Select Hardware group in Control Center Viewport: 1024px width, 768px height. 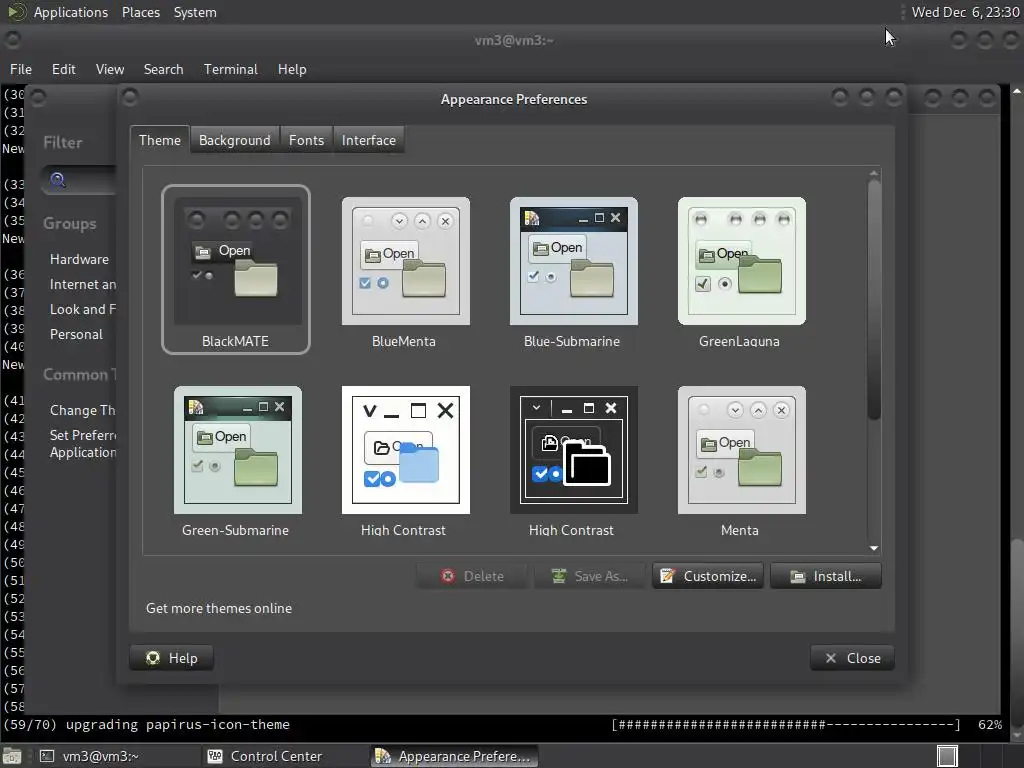pyautogui.click(x=79, y=259)
